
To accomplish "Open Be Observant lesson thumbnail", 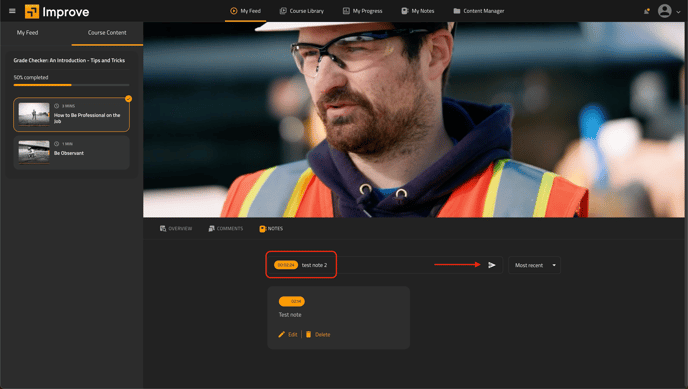I will click(x=34, y=152).
